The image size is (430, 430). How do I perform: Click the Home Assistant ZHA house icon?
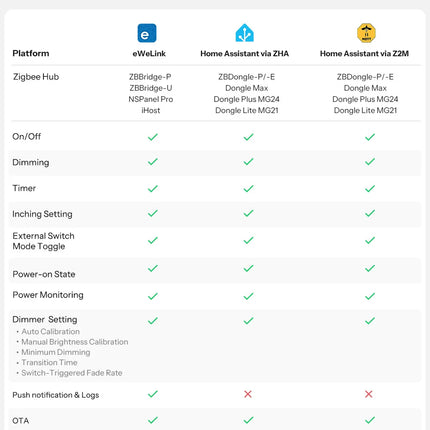pyautogui.click(x=245, y=33)
